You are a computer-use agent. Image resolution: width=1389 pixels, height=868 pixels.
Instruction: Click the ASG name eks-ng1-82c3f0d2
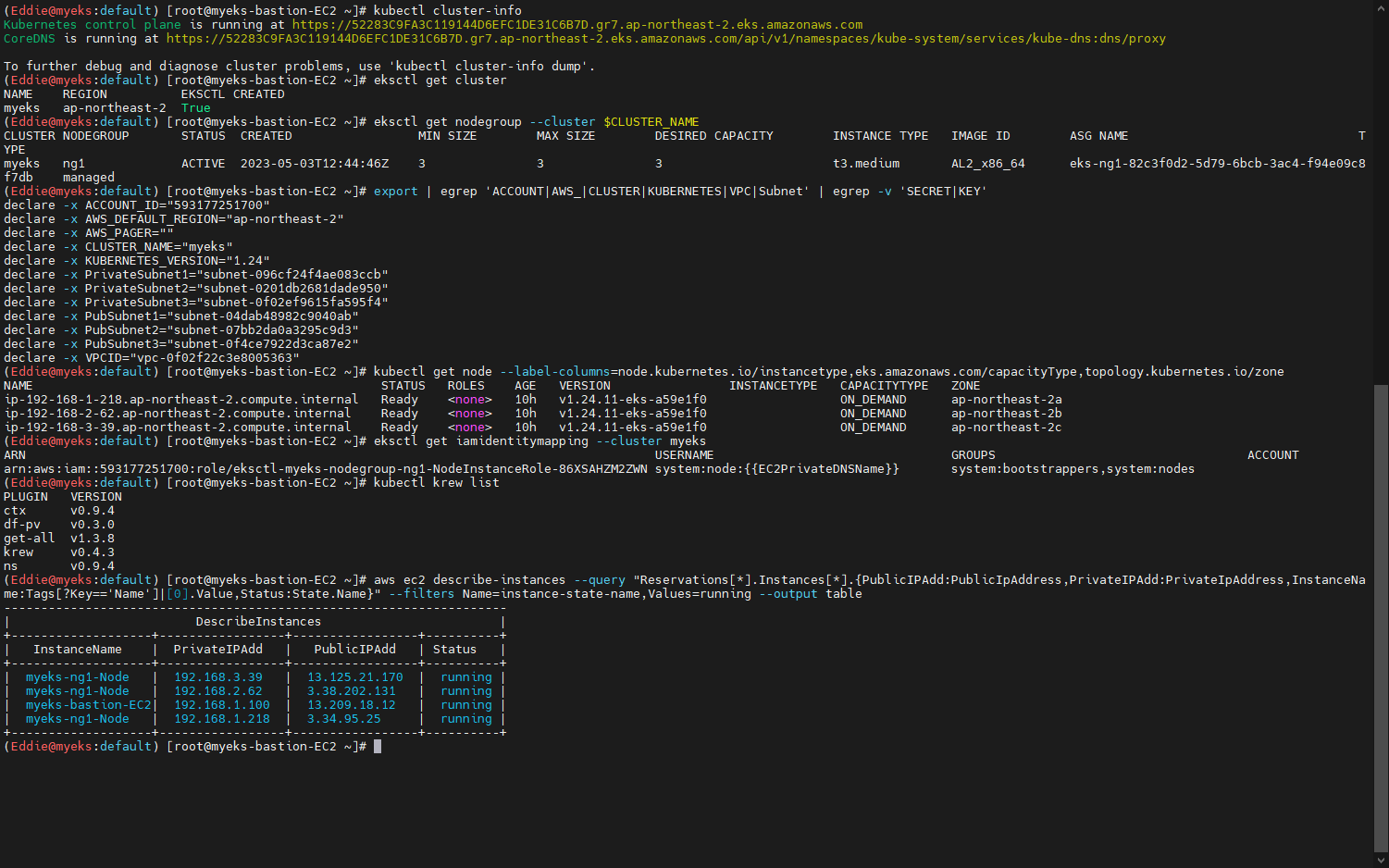pos(1218,164)
